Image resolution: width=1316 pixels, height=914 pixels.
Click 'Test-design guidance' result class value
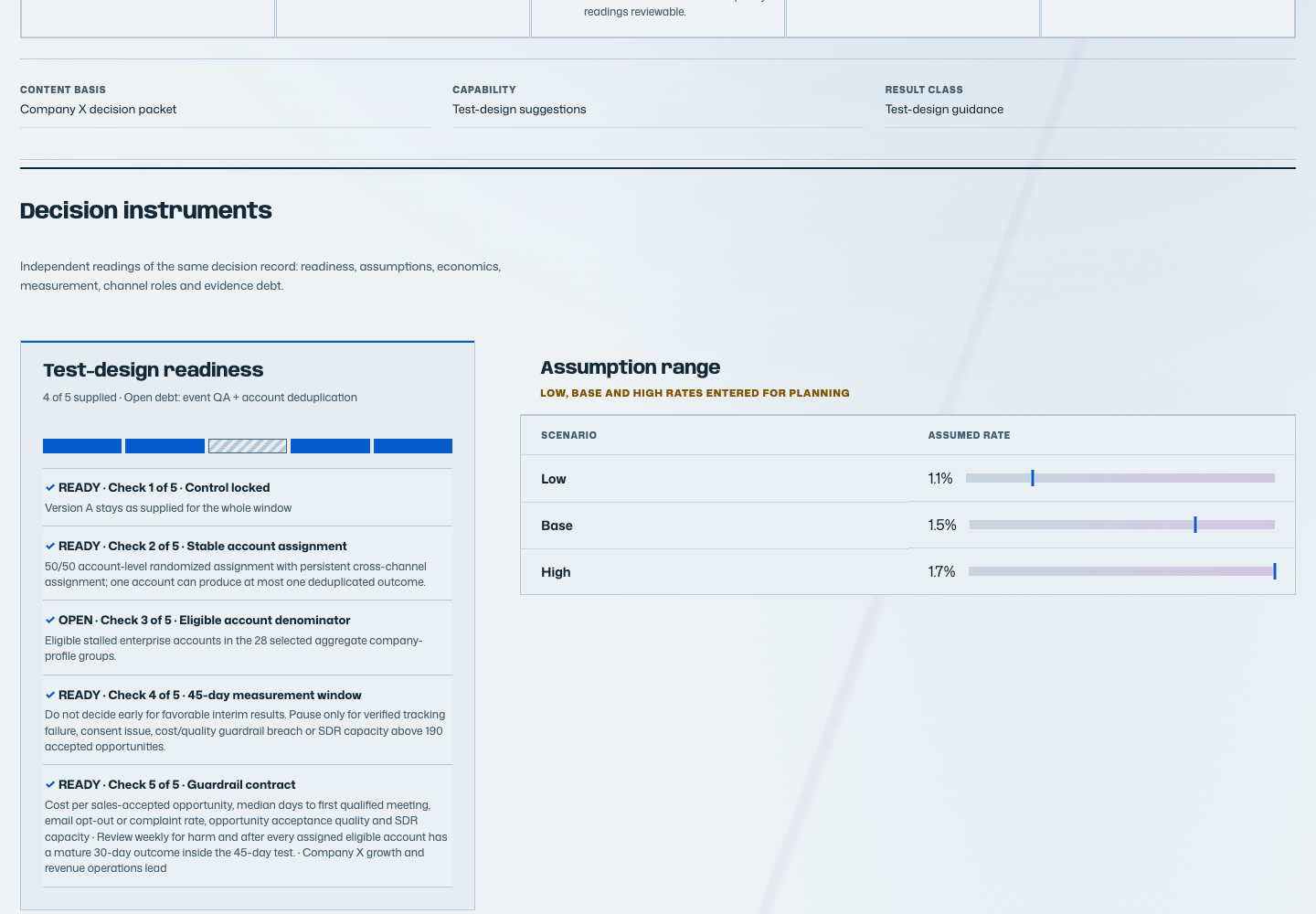tap(944, 110)
